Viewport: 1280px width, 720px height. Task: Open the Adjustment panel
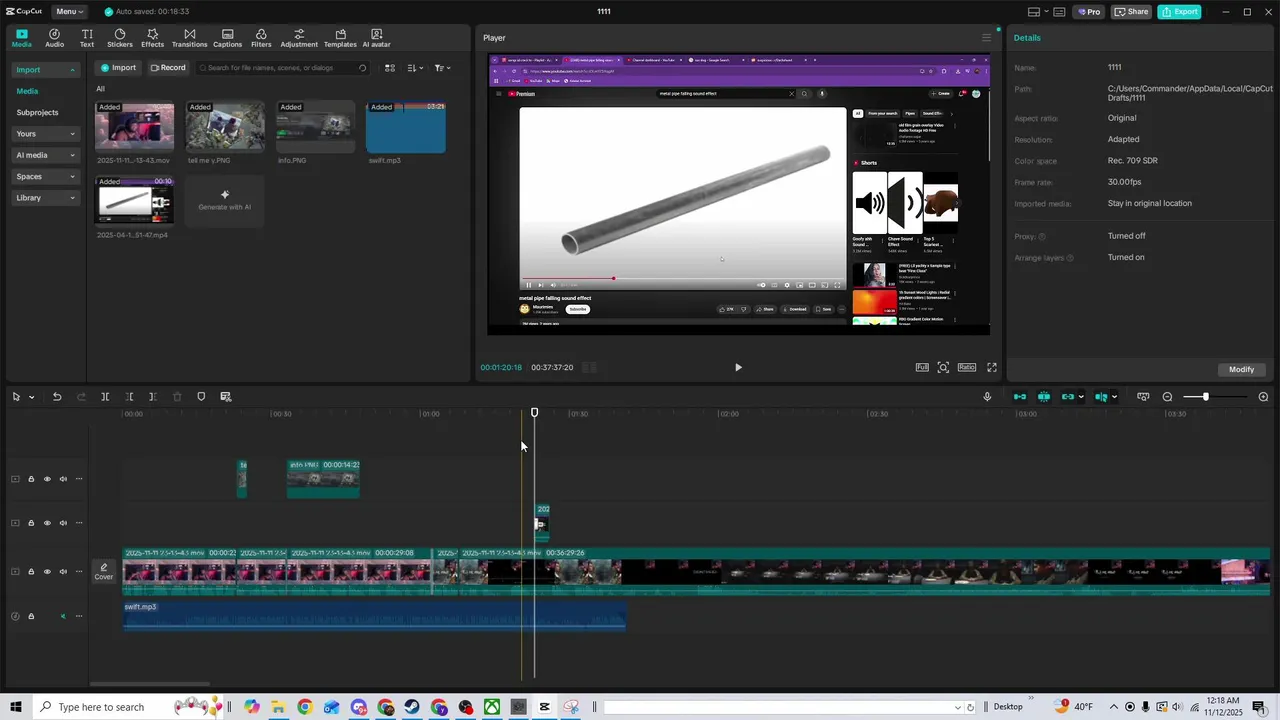tap(299, 38)
